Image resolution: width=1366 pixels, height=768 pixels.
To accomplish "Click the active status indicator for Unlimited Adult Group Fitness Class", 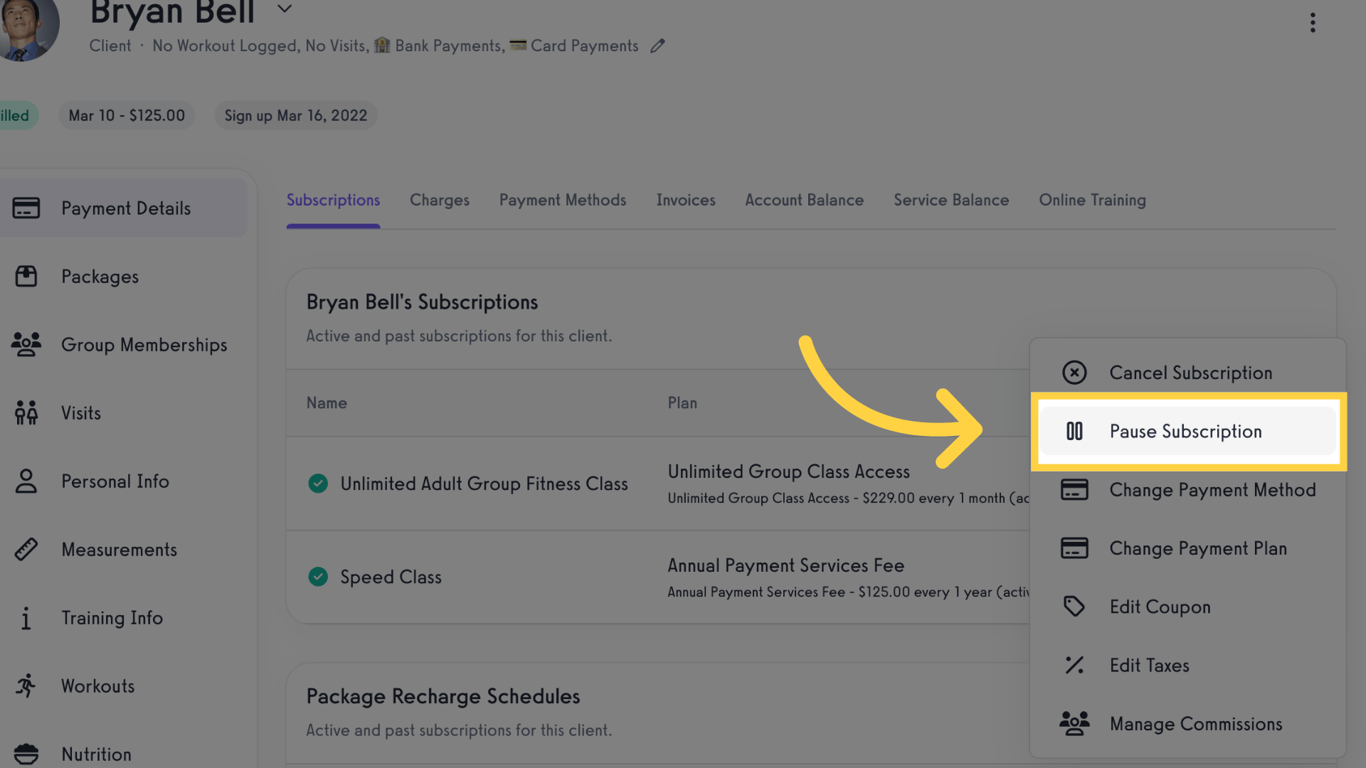I will coord(318,483).
